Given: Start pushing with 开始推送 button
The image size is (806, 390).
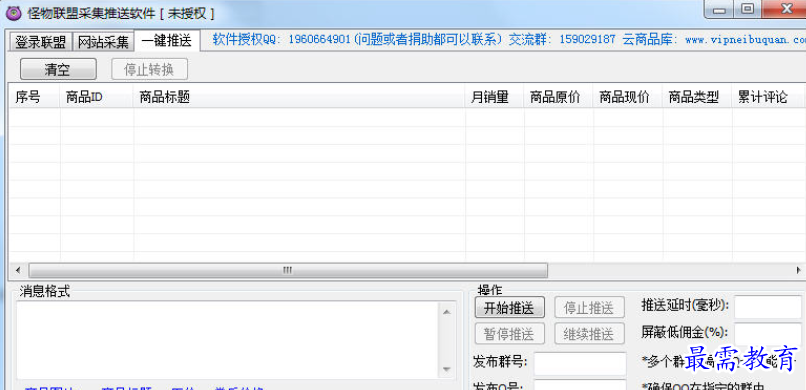Looking at the screenshot, I should [509, 308].
